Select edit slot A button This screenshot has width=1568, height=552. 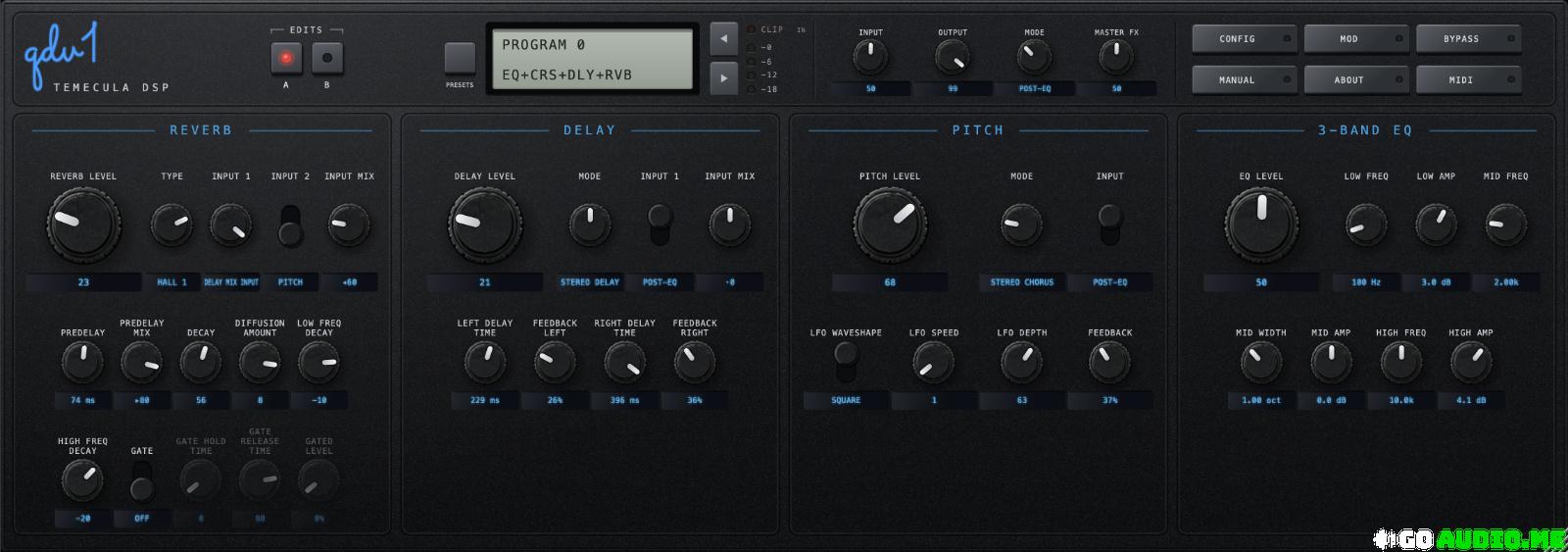[x=286, y=58]
